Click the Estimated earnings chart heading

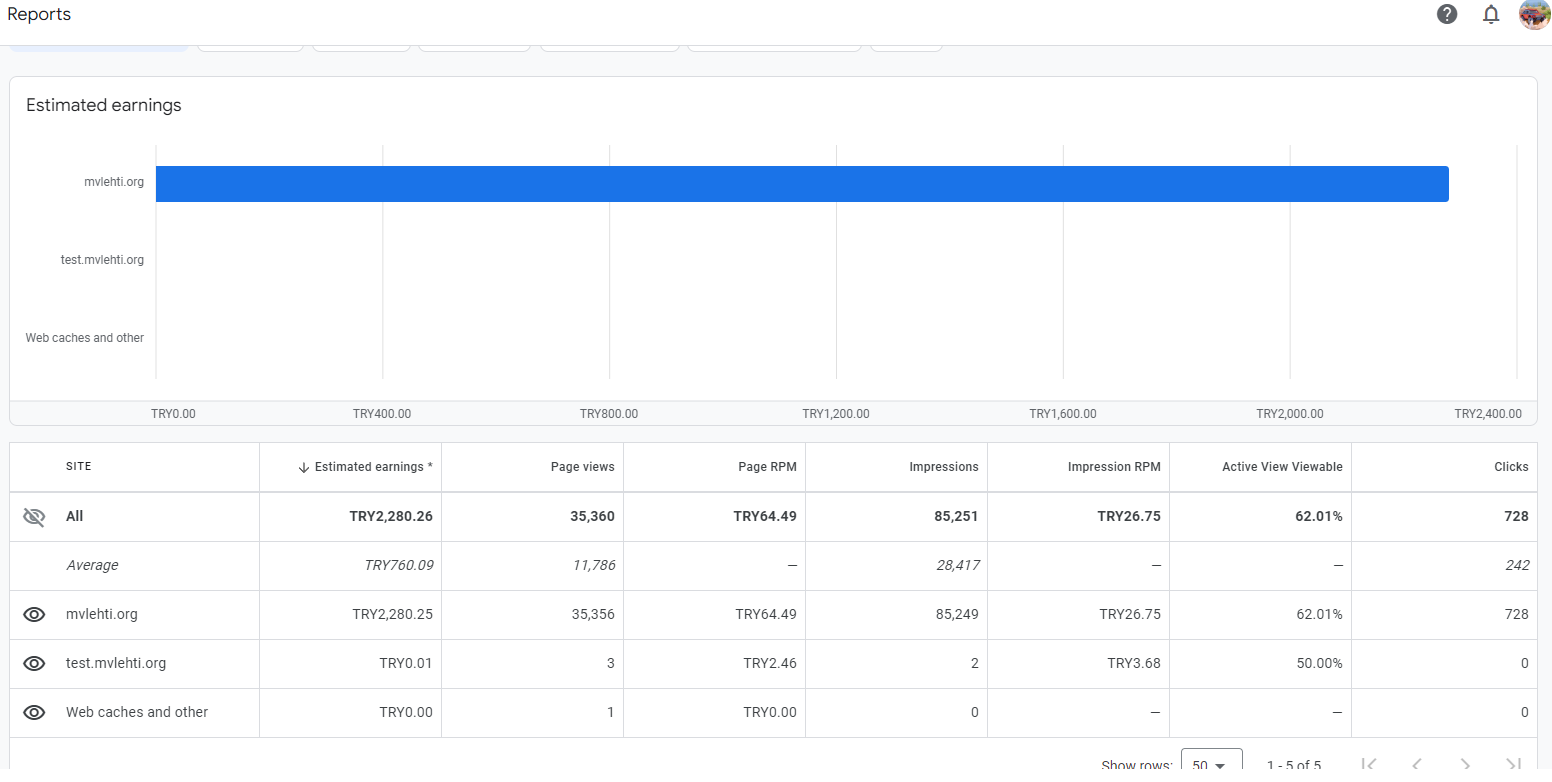[104, 105]
